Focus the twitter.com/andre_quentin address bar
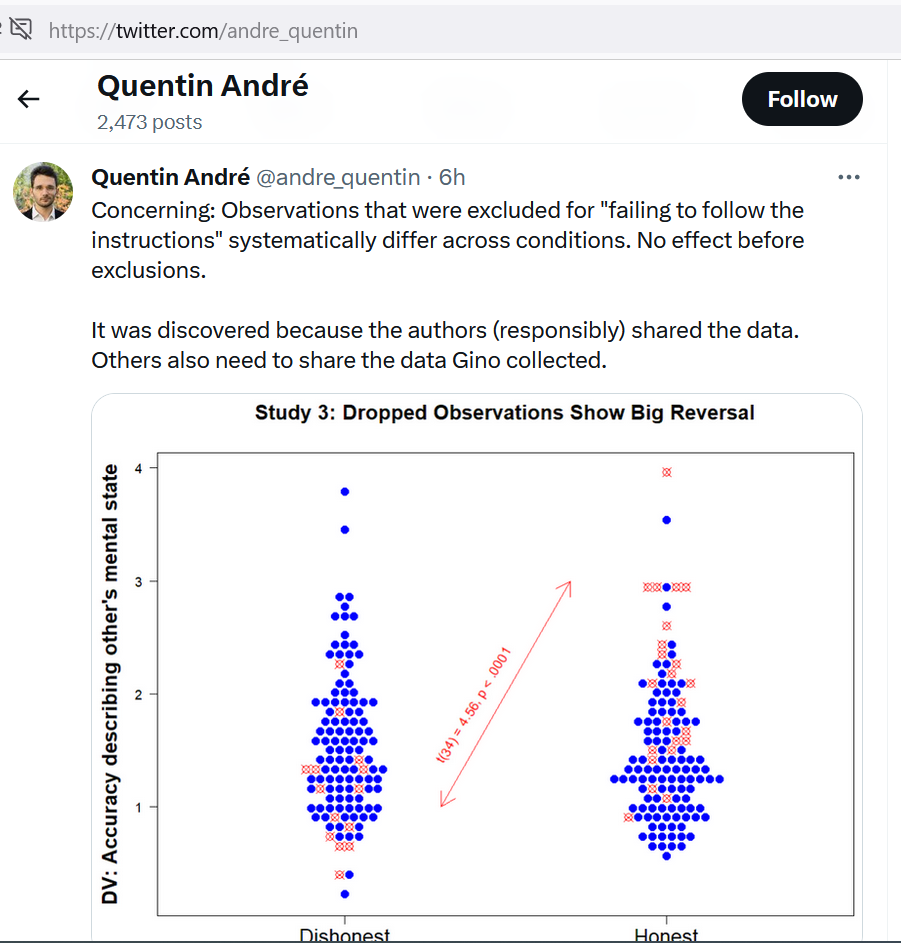901x943 pixels. coord(203,31)
